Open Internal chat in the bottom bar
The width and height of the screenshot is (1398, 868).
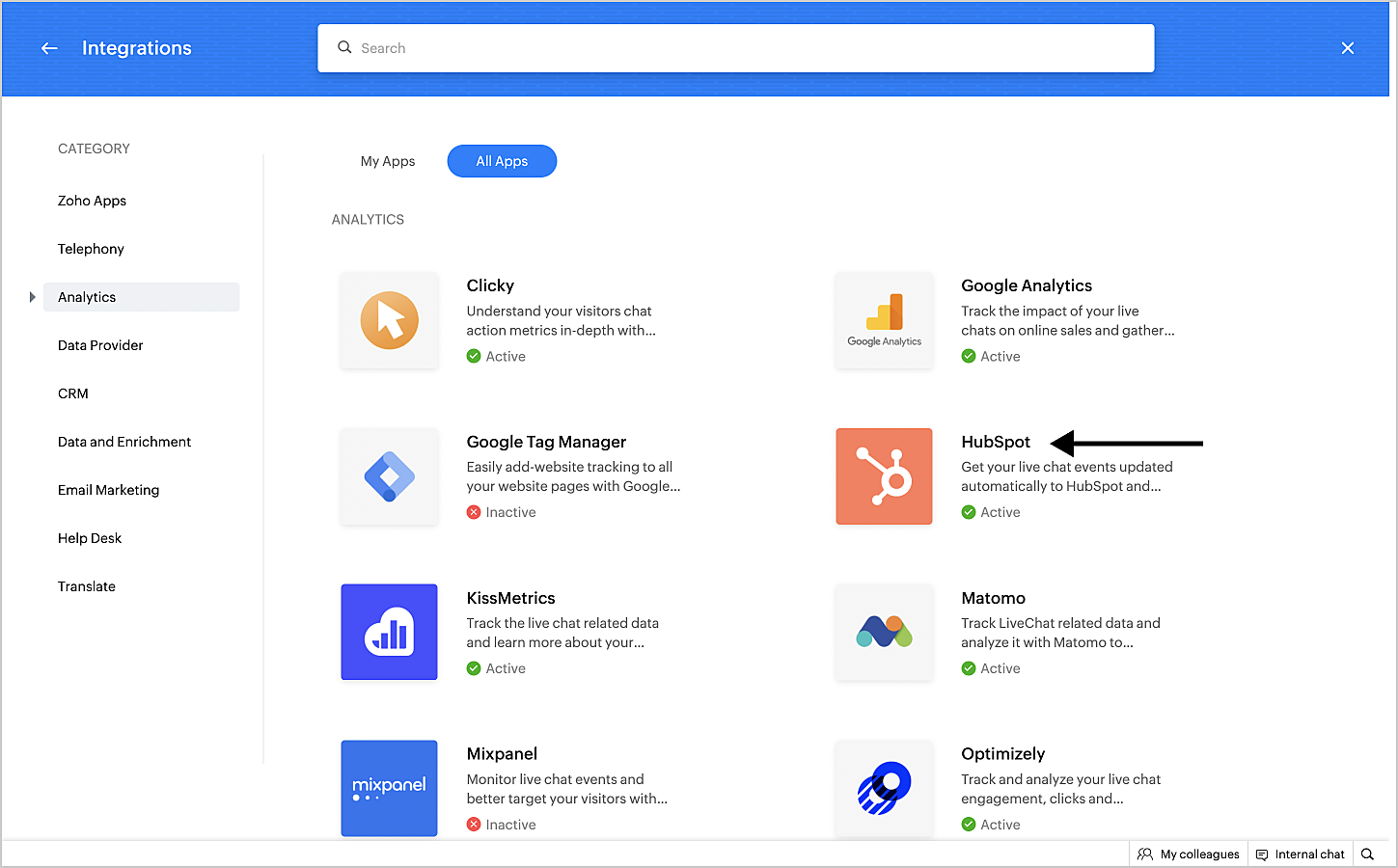(x=1301, y=854)
